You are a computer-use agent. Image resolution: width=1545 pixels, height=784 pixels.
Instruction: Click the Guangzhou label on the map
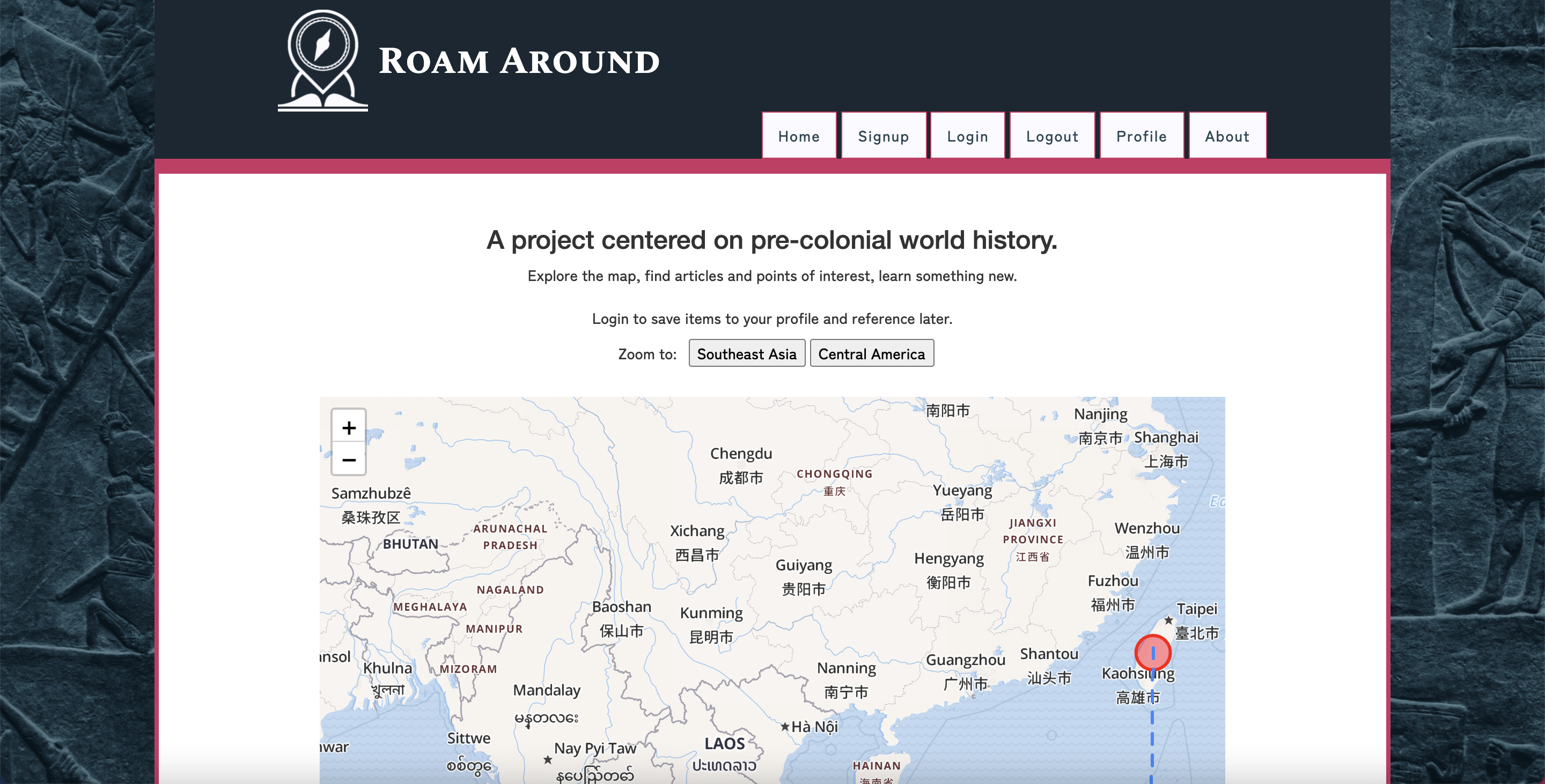pyautogui.click(x=965, y=660)
